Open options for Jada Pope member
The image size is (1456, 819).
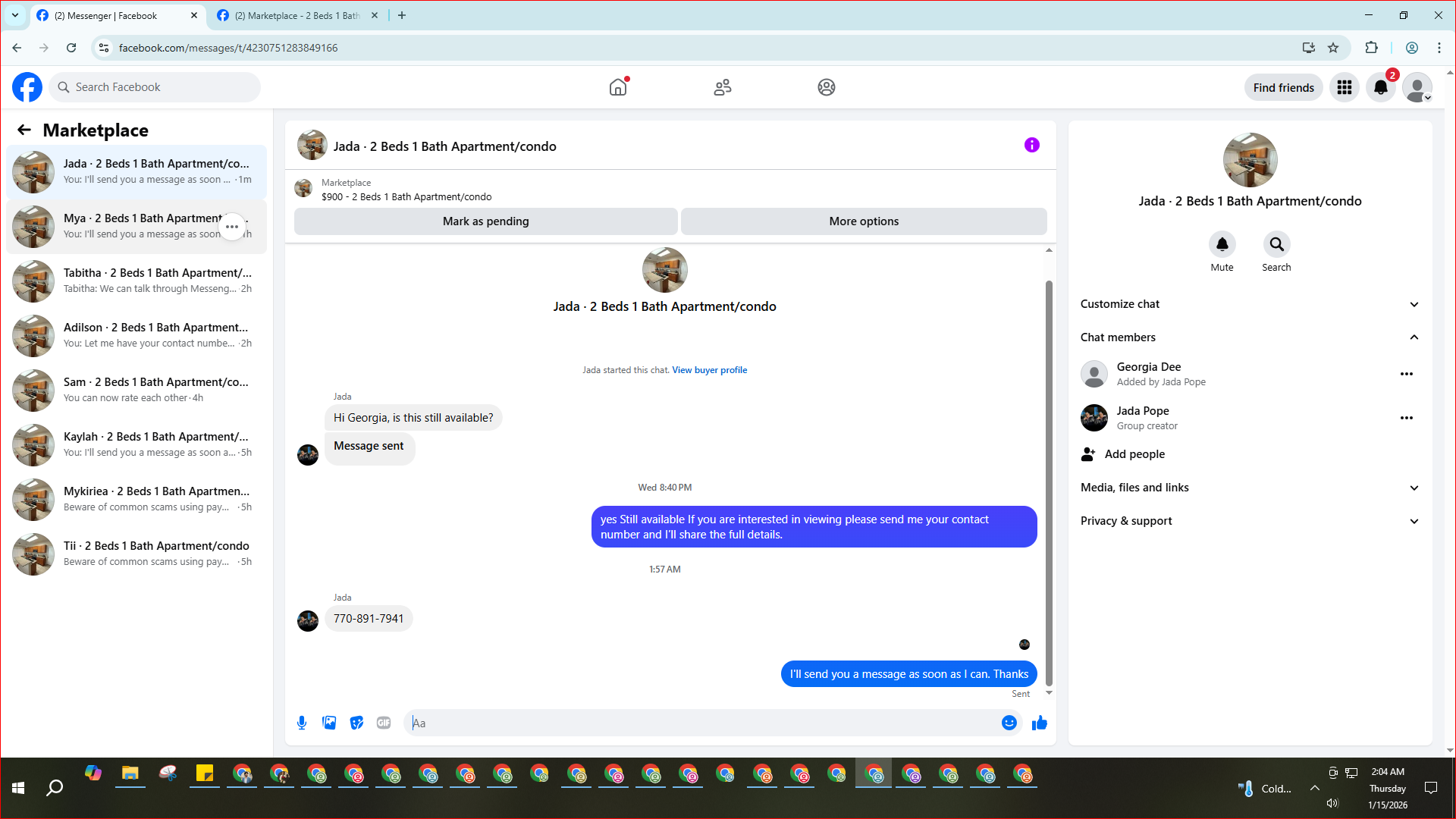point(1406,418)
